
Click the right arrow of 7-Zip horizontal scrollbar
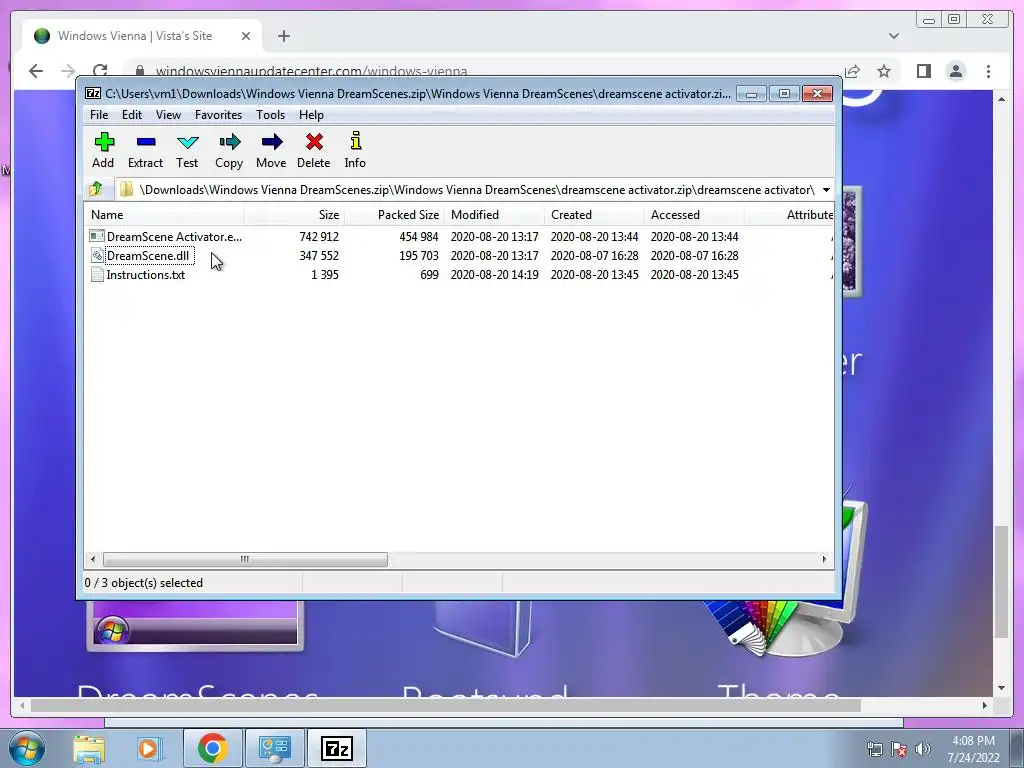(824, 559)
